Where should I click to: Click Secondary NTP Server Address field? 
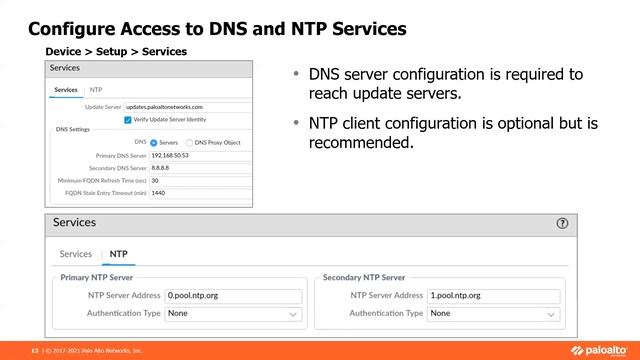(x=493, y=296)
